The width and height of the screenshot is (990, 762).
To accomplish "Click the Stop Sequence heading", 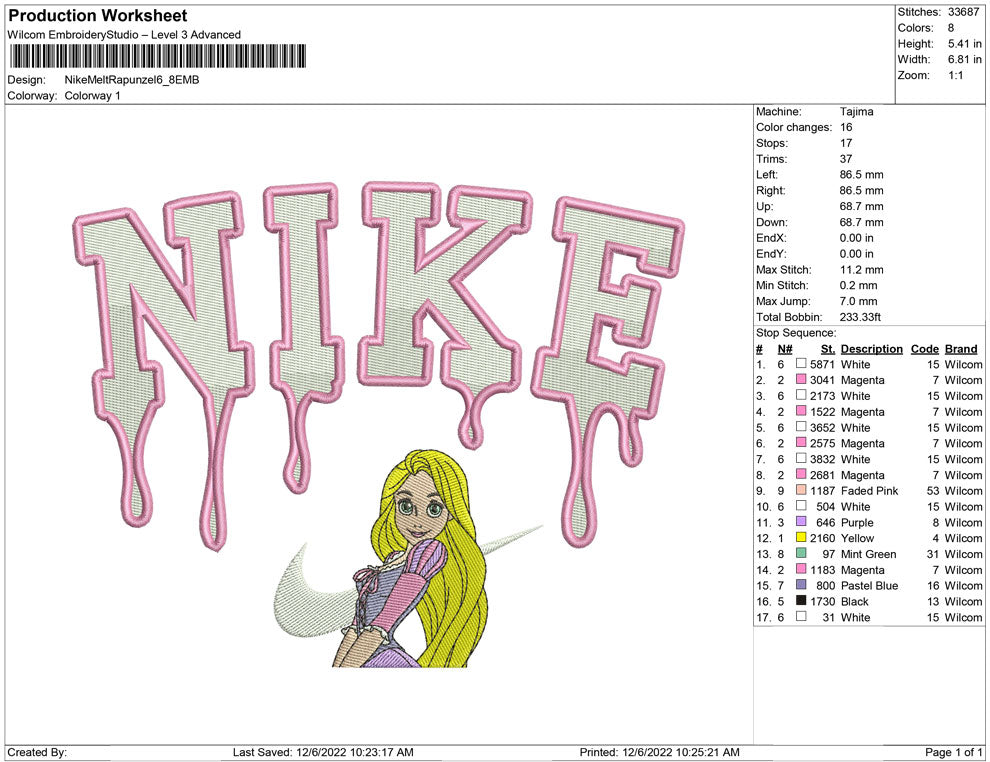I will pos(796,333).
